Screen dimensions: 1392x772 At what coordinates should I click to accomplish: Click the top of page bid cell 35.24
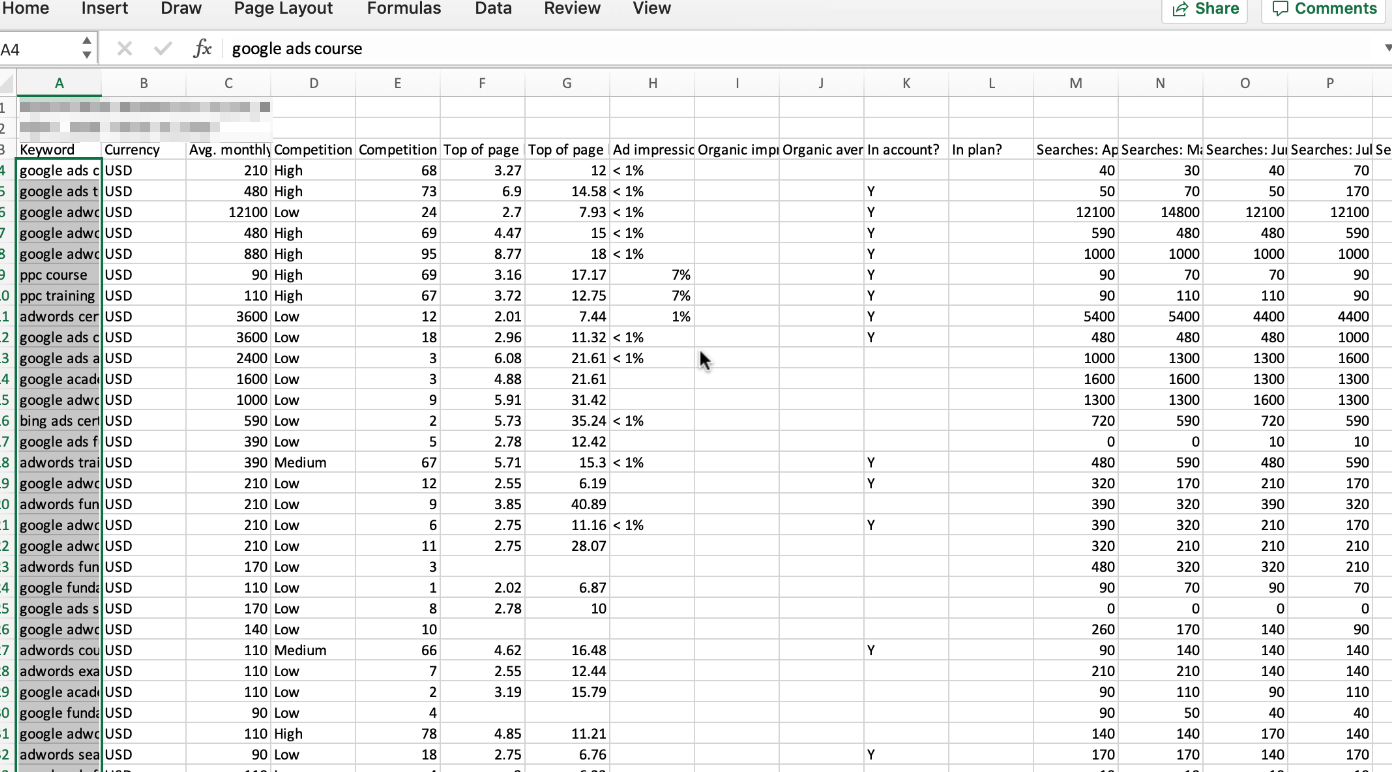coord(567,421)
